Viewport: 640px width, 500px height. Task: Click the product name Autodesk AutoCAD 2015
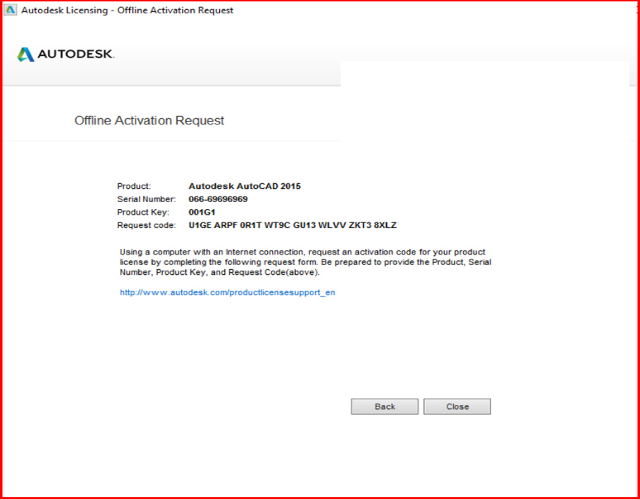click(244, 187)
